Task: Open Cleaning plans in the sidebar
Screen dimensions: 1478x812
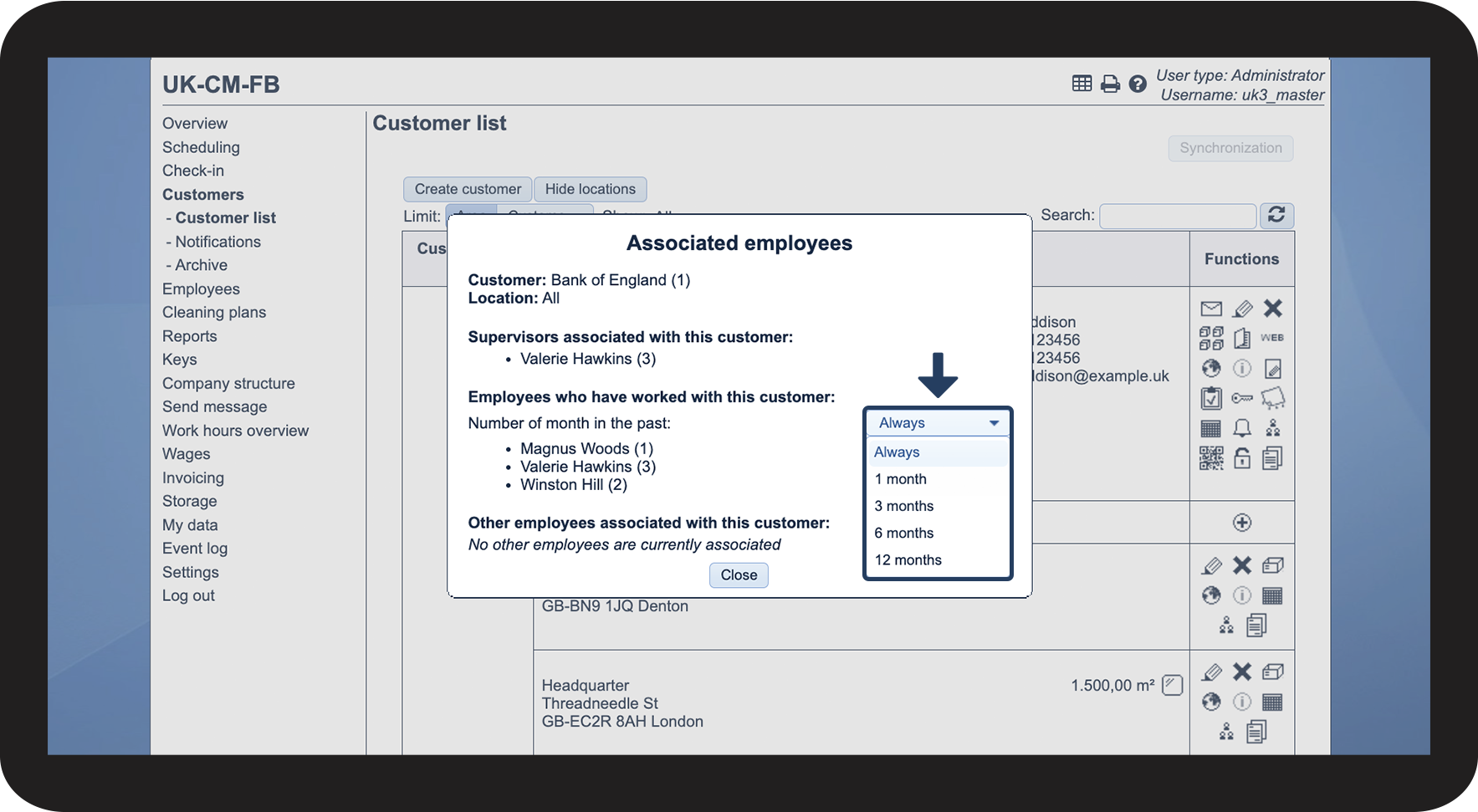Action: (x=214, y=312)
